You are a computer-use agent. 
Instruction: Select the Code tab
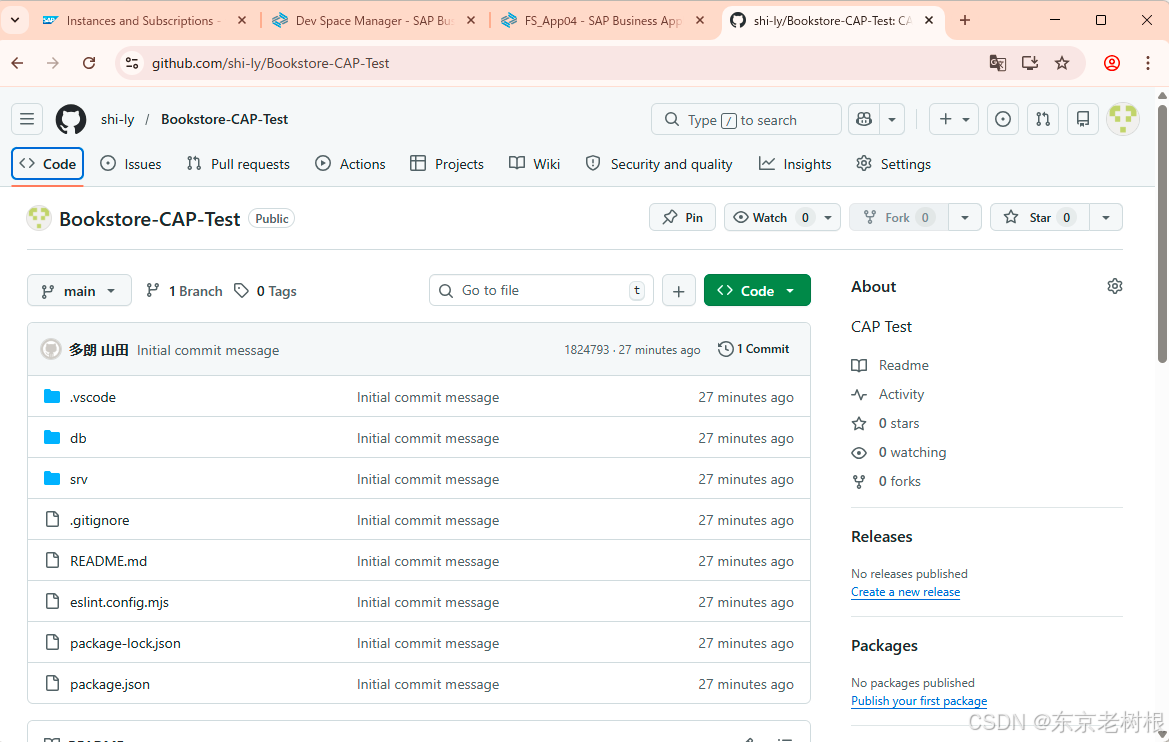[48, 164]
